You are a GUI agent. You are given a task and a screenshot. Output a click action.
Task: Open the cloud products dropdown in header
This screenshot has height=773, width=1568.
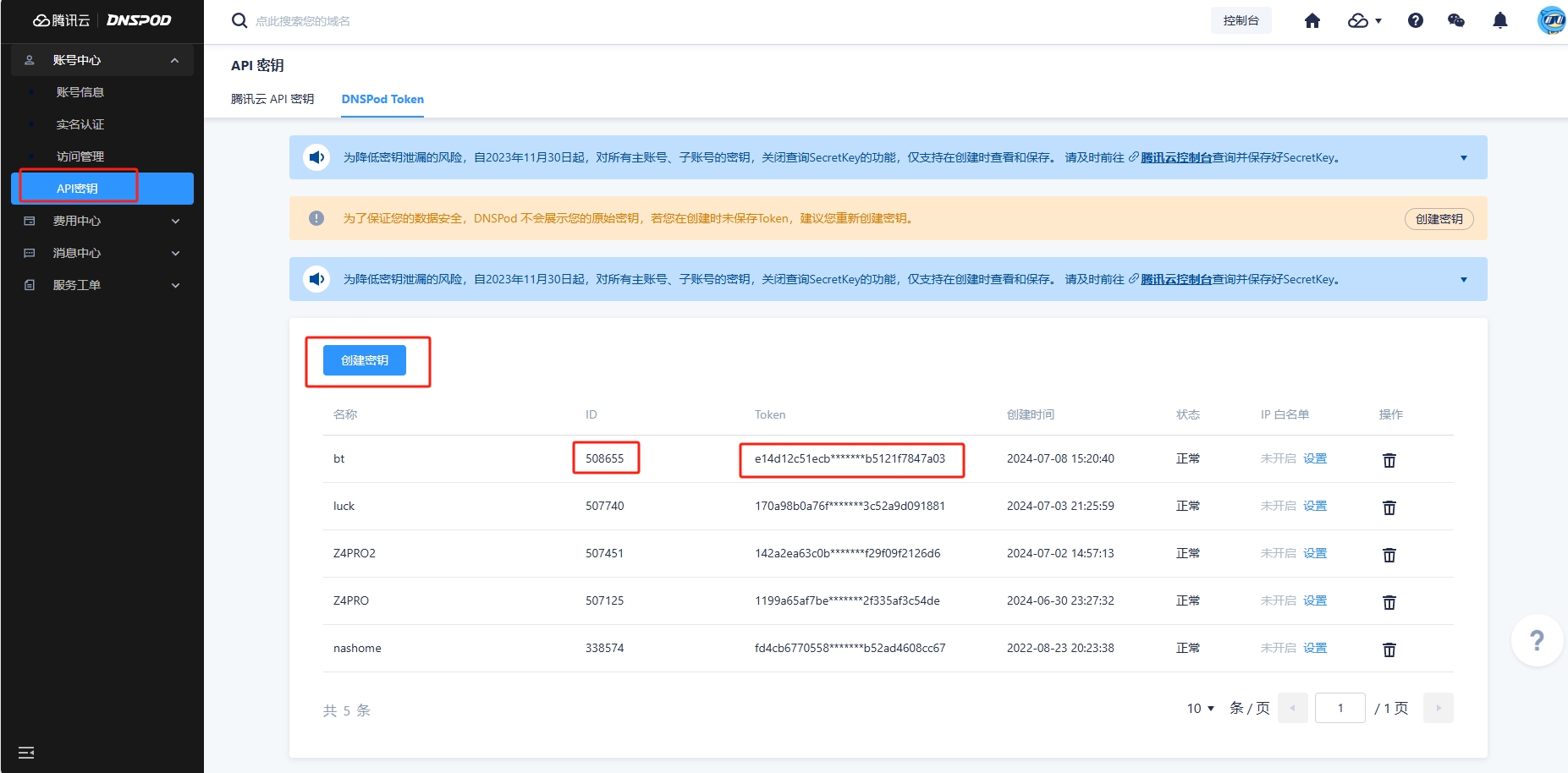coord(1364,21)
